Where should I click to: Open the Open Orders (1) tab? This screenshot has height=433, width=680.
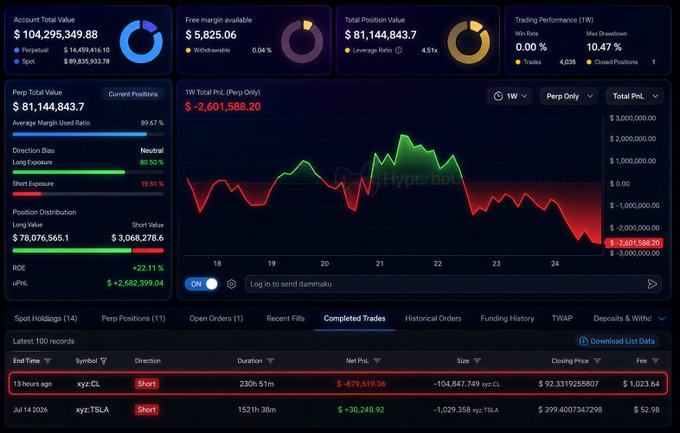click(x=216, y=318)
